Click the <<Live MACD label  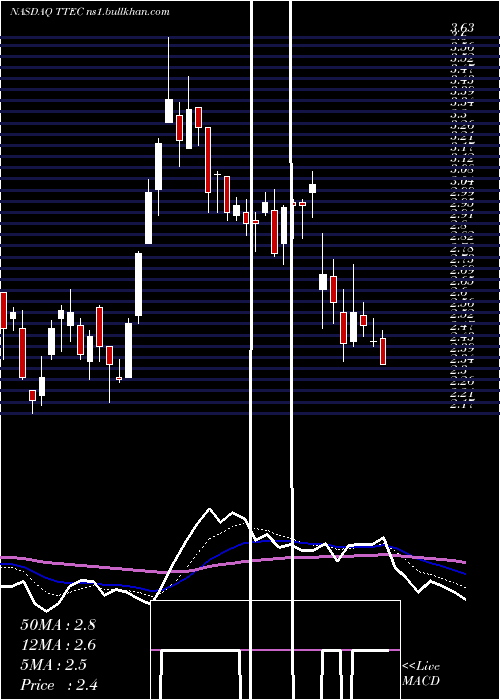(x=421, y=674)
